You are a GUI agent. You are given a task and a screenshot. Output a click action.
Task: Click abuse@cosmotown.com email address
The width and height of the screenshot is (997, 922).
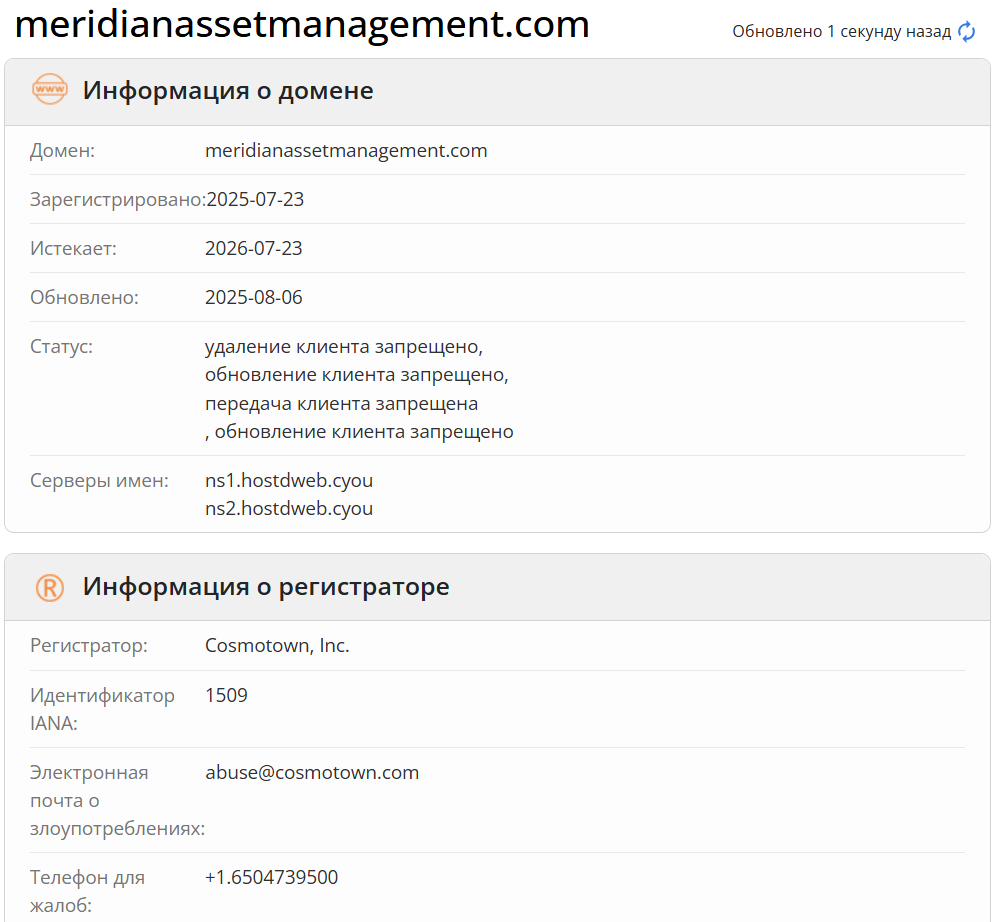pyautogui.click(x=312, y=773)
